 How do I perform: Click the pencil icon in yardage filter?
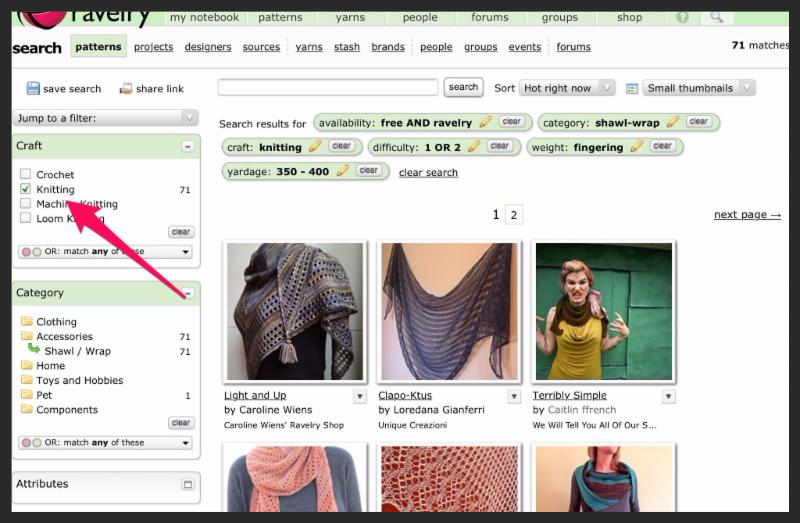point(343,171)
